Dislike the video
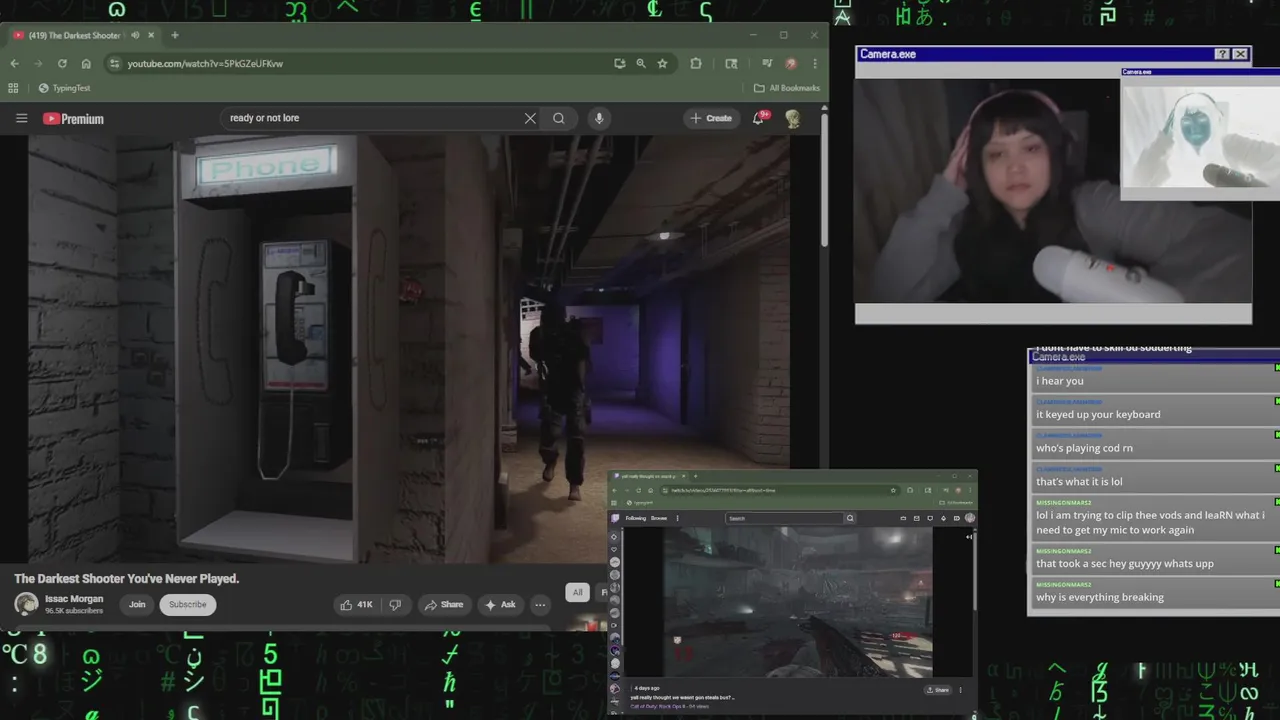Viewport: 1280px width, 720px height. (395, 604)
